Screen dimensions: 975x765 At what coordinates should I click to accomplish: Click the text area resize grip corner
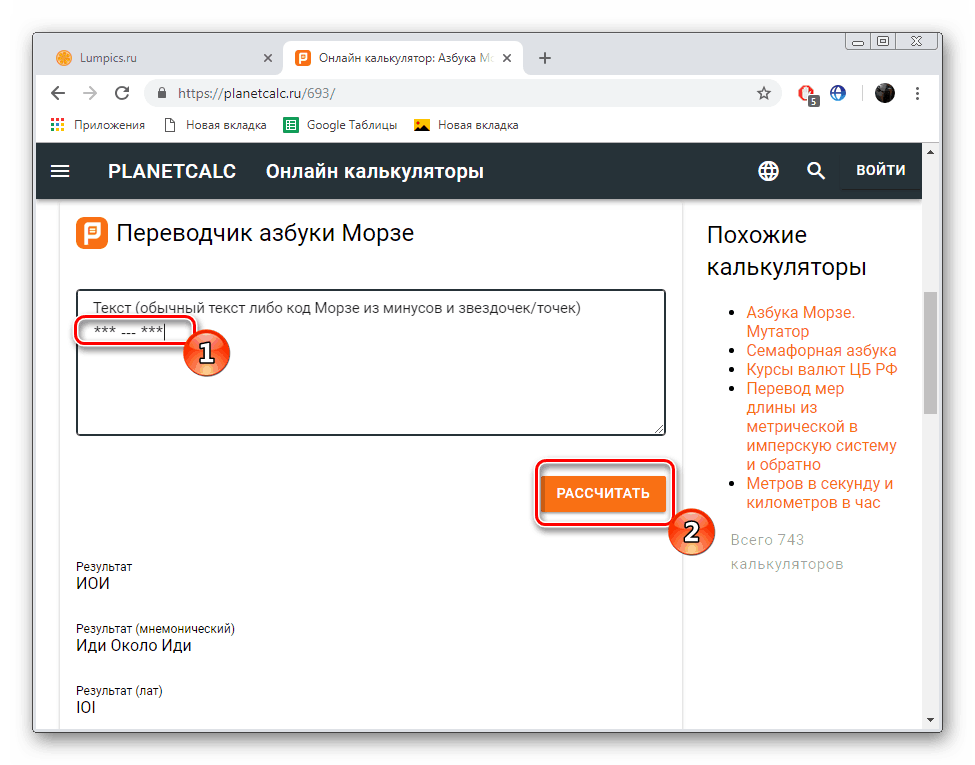(x=659, y=429)
